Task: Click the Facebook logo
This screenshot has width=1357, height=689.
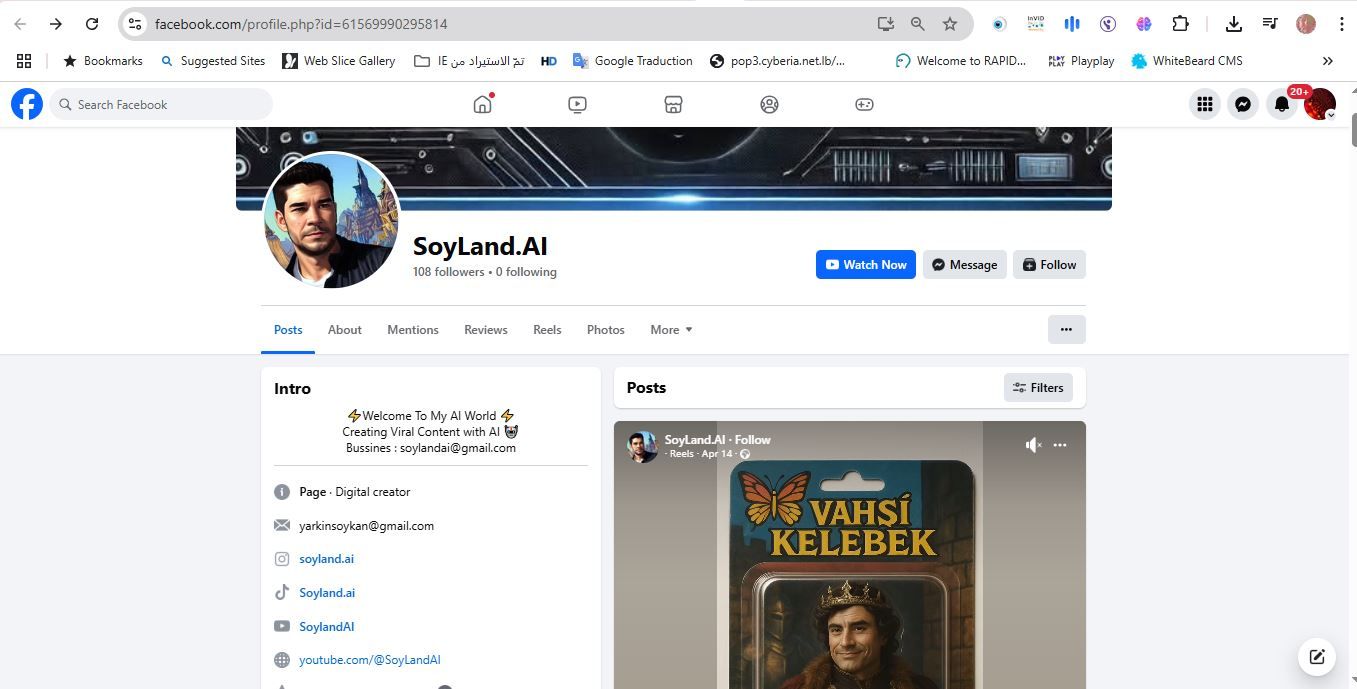Action: tap(27, 104)
